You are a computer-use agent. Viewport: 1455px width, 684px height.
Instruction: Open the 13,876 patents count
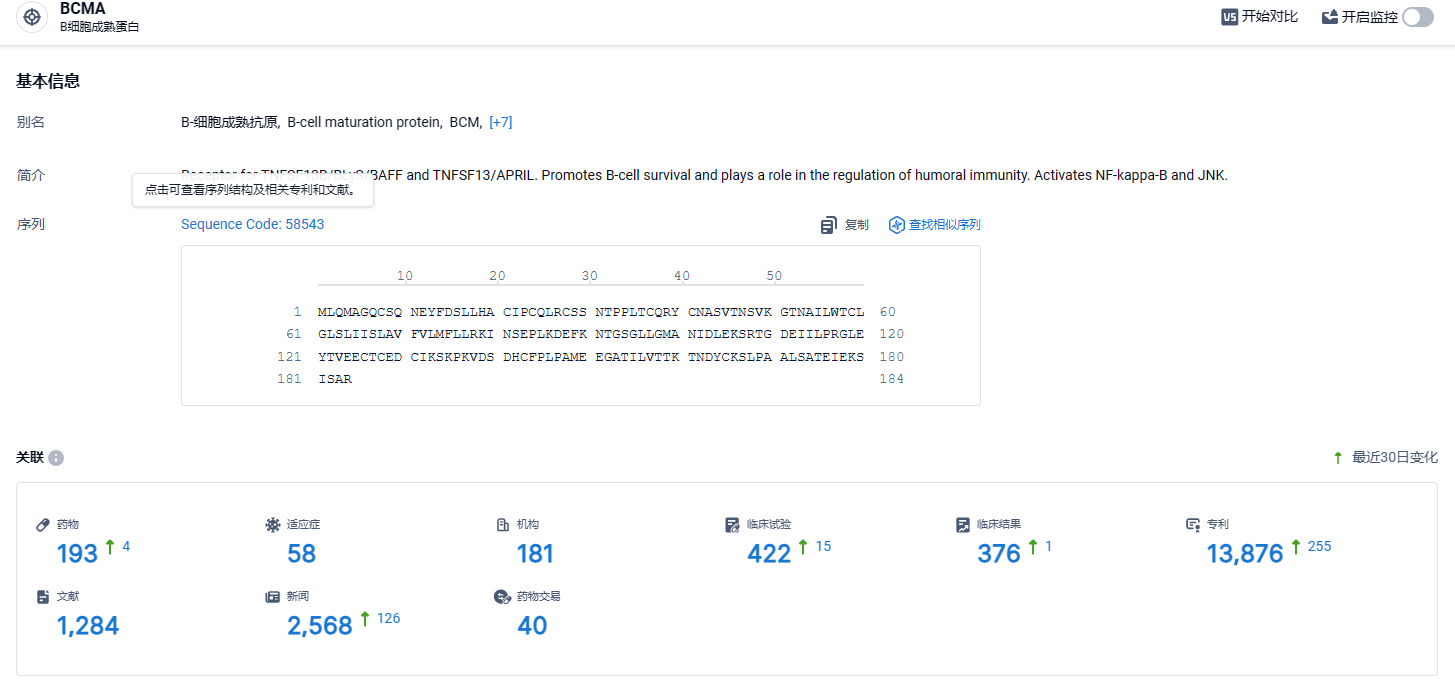tap(1245, 553)
